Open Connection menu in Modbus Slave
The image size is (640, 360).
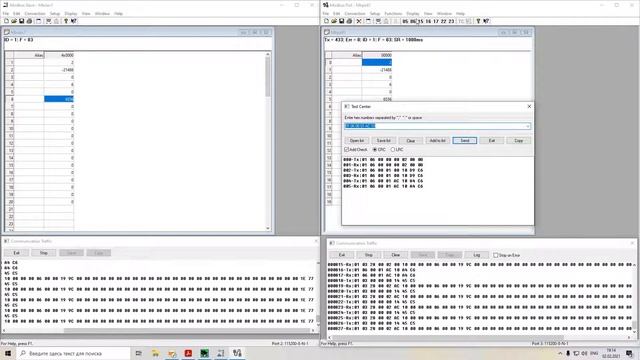(35, 13)
